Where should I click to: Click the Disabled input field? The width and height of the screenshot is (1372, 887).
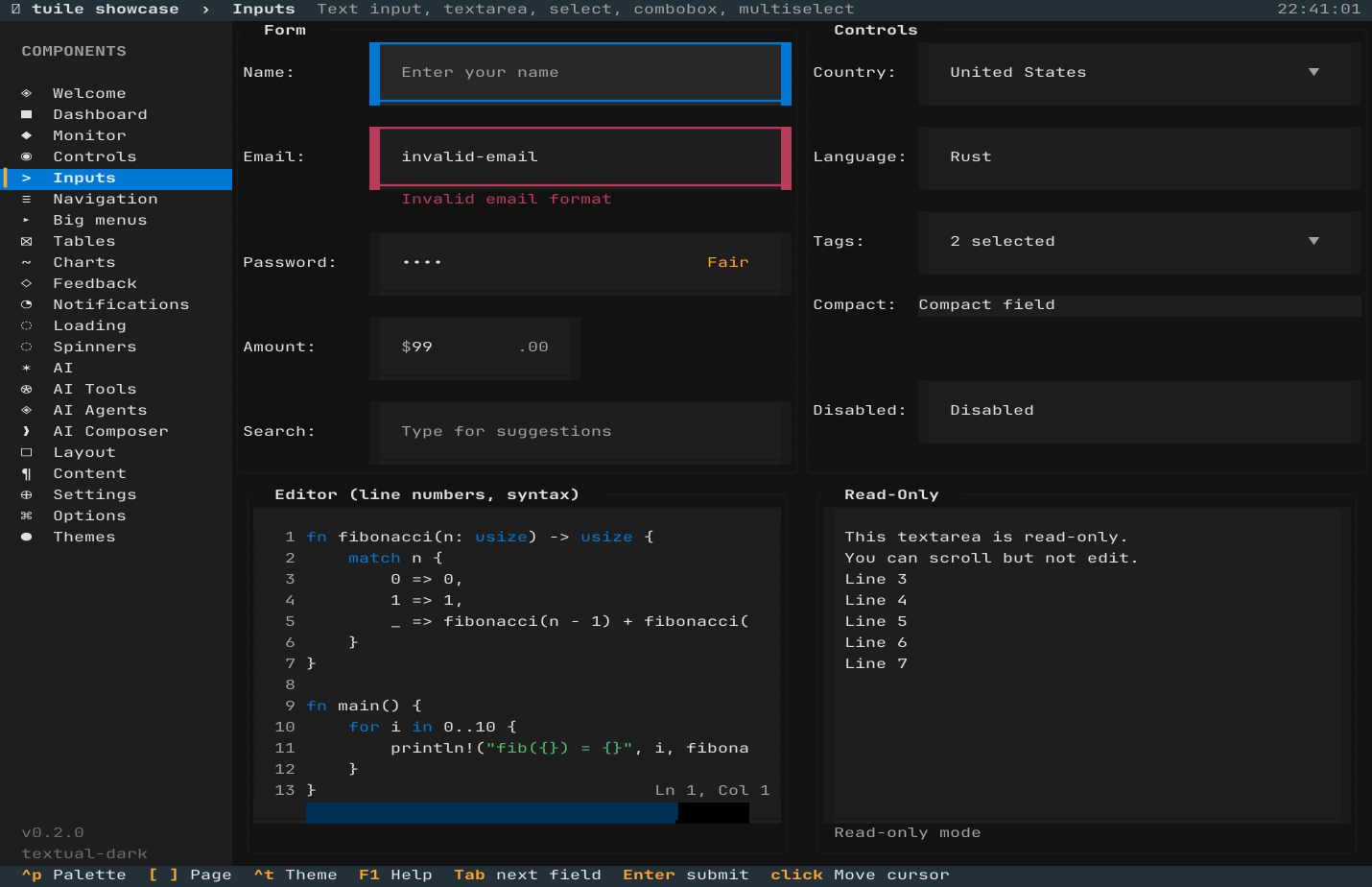click(1140, 411)
